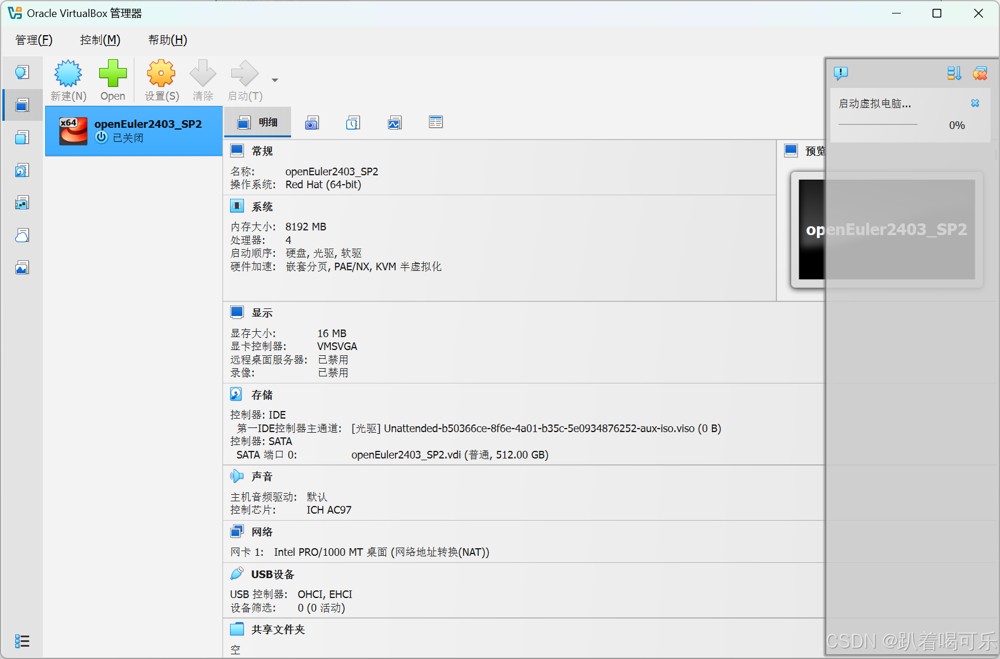Click the audio chip value ICH AC97

pos(329,510)
